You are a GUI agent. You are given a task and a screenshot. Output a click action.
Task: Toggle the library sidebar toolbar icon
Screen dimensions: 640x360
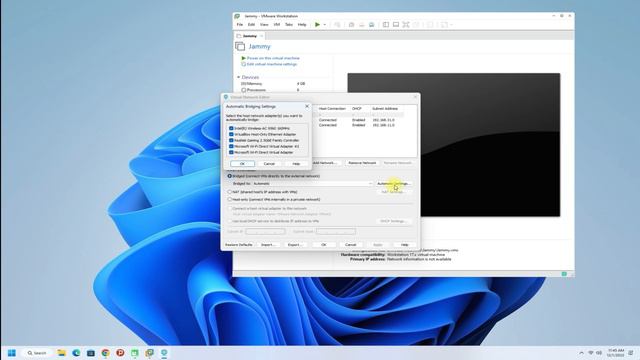(x=386, y=24)
